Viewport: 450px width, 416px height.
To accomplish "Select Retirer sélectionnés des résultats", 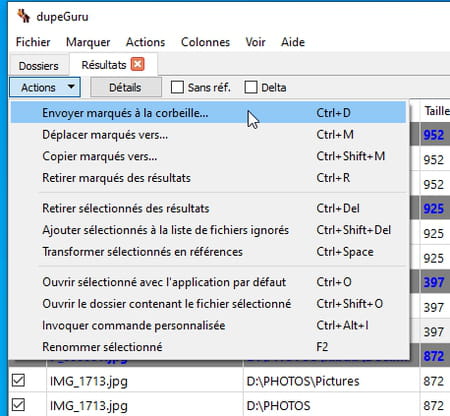I will pyautogui.click(x=208, y=208).
